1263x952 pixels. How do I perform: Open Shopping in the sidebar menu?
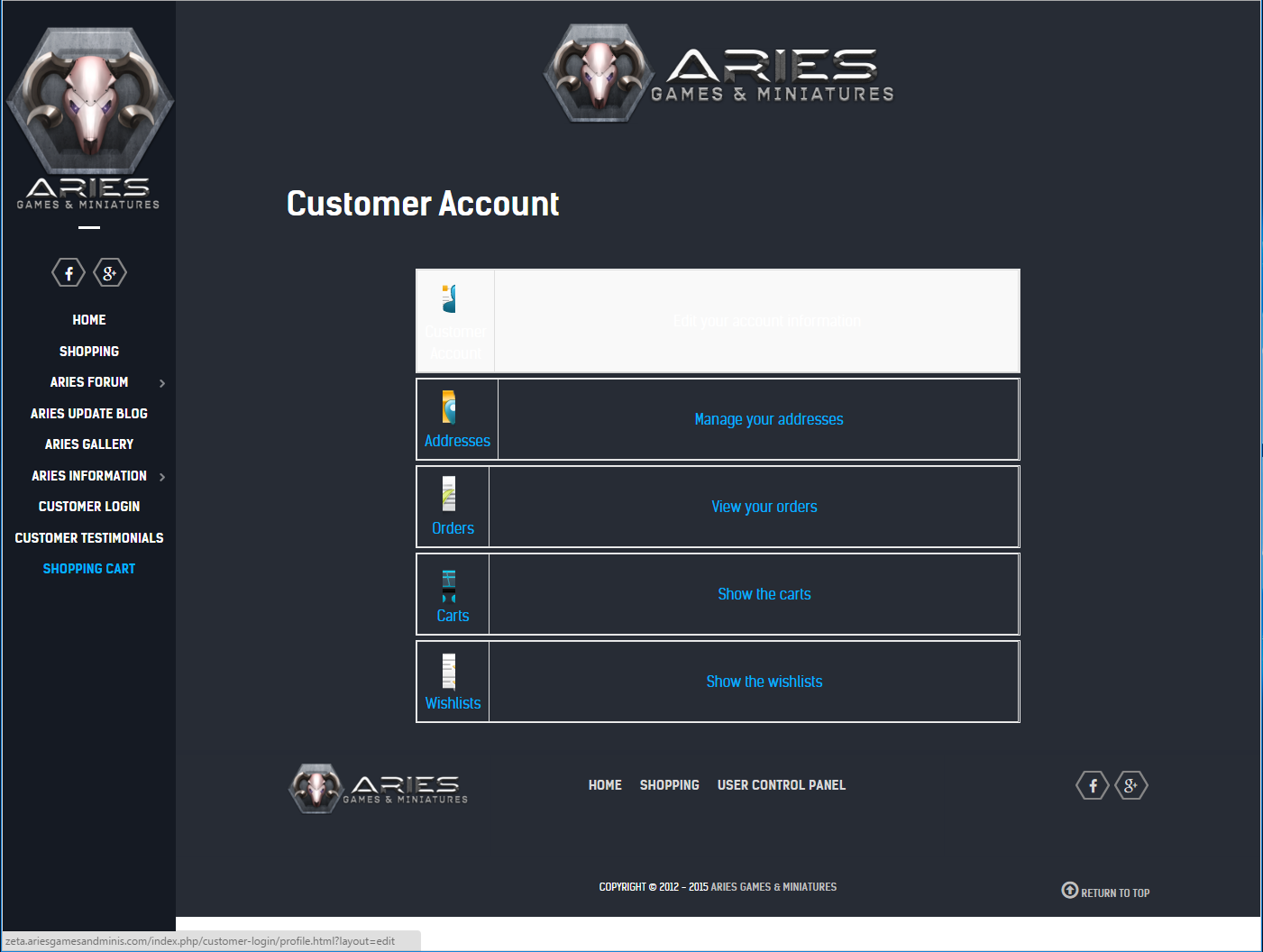click(x=89, y=352)
